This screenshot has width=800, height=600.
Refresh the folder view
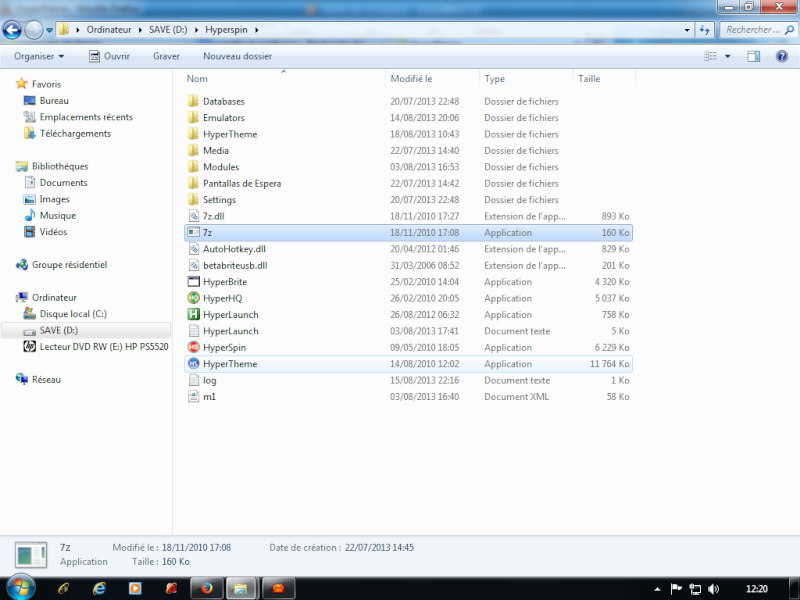(x=705, y=30)
